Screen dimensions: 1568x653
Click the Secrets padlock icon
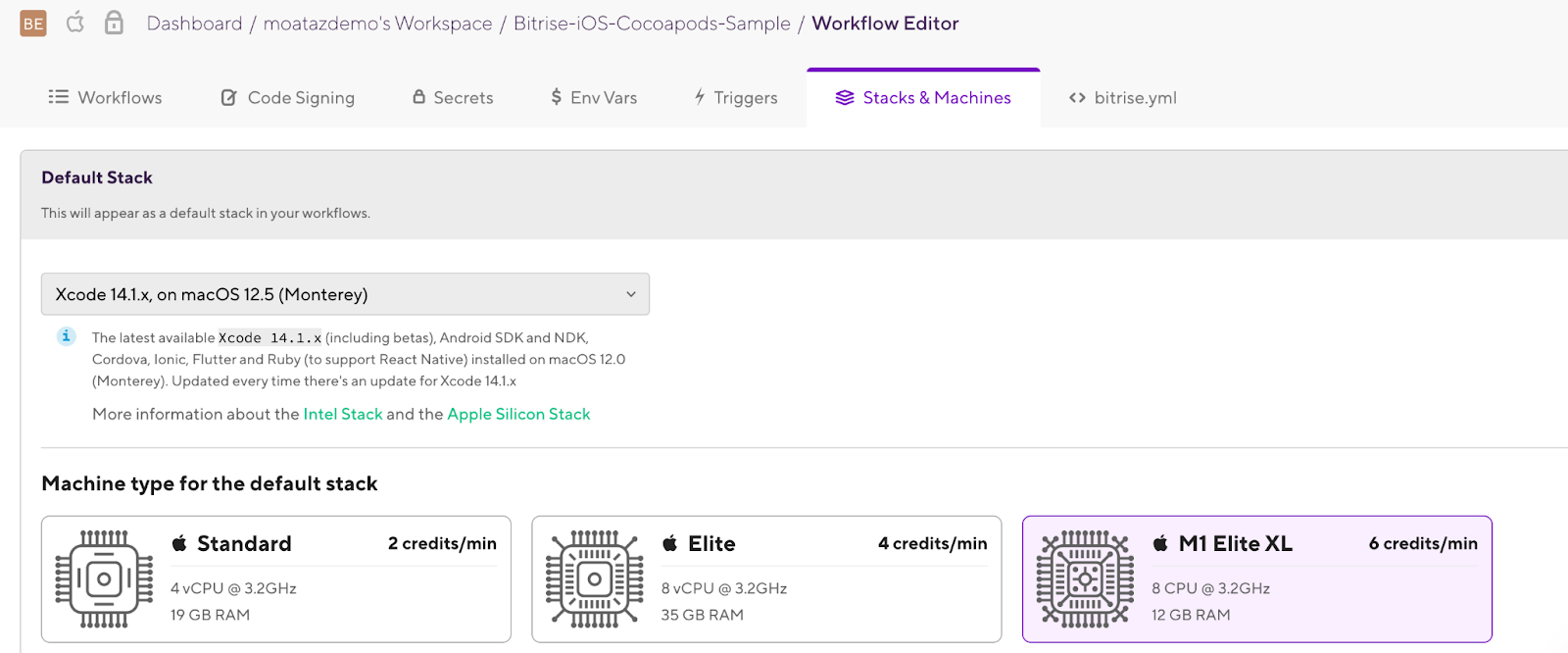pos(418,97)
